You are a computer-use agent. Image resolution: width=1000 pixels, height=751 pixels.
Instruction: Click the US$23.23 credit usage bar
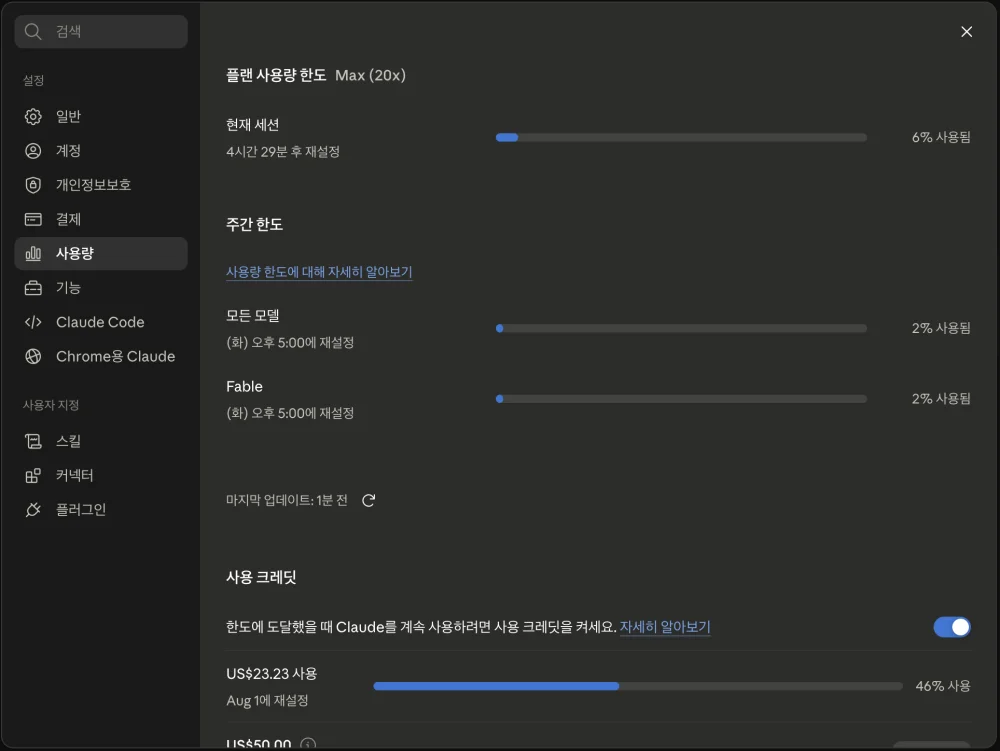pos(638,686)
